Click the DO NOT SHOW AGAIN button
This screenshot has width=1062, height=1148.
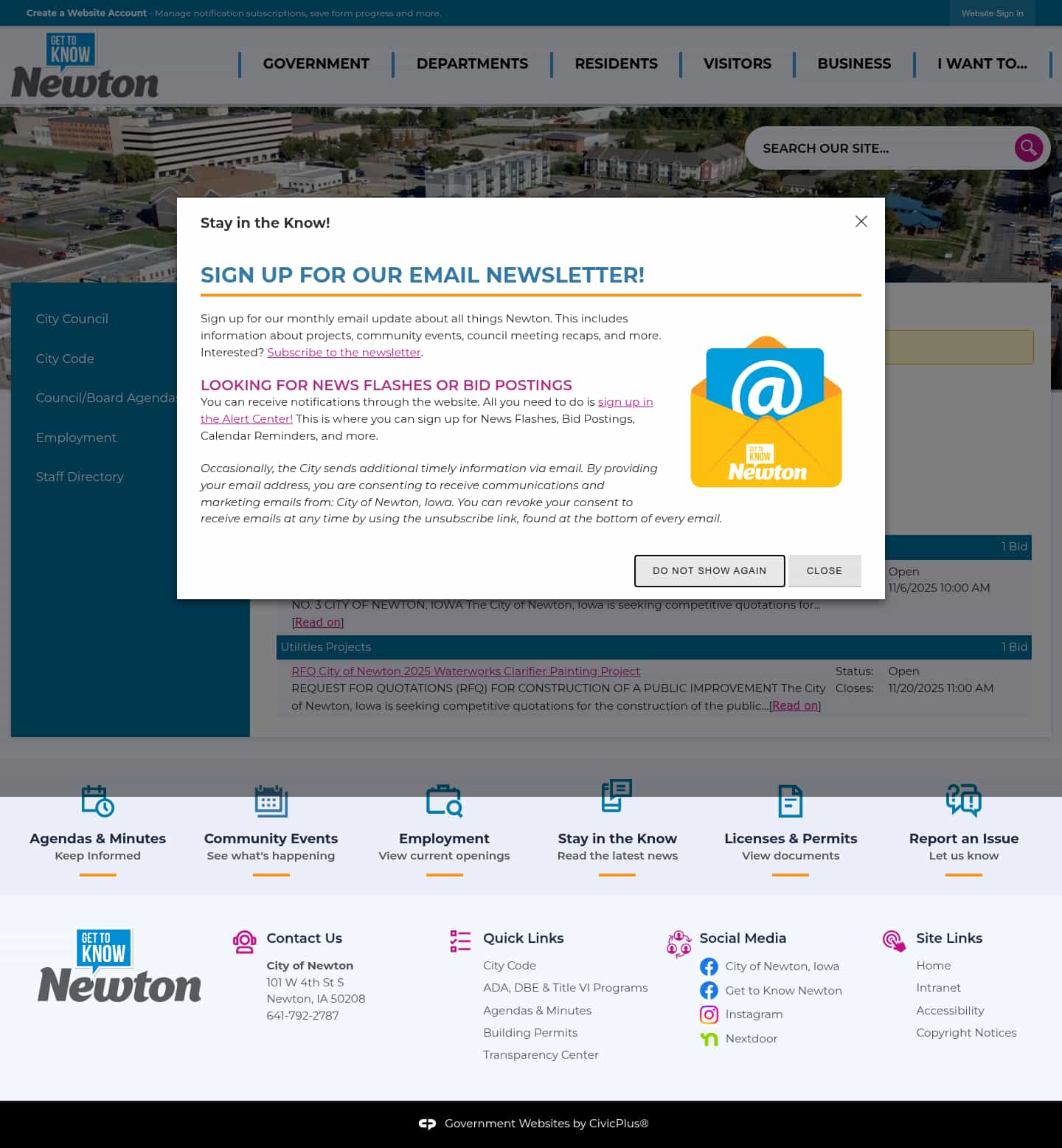click(x=709, y=570)
